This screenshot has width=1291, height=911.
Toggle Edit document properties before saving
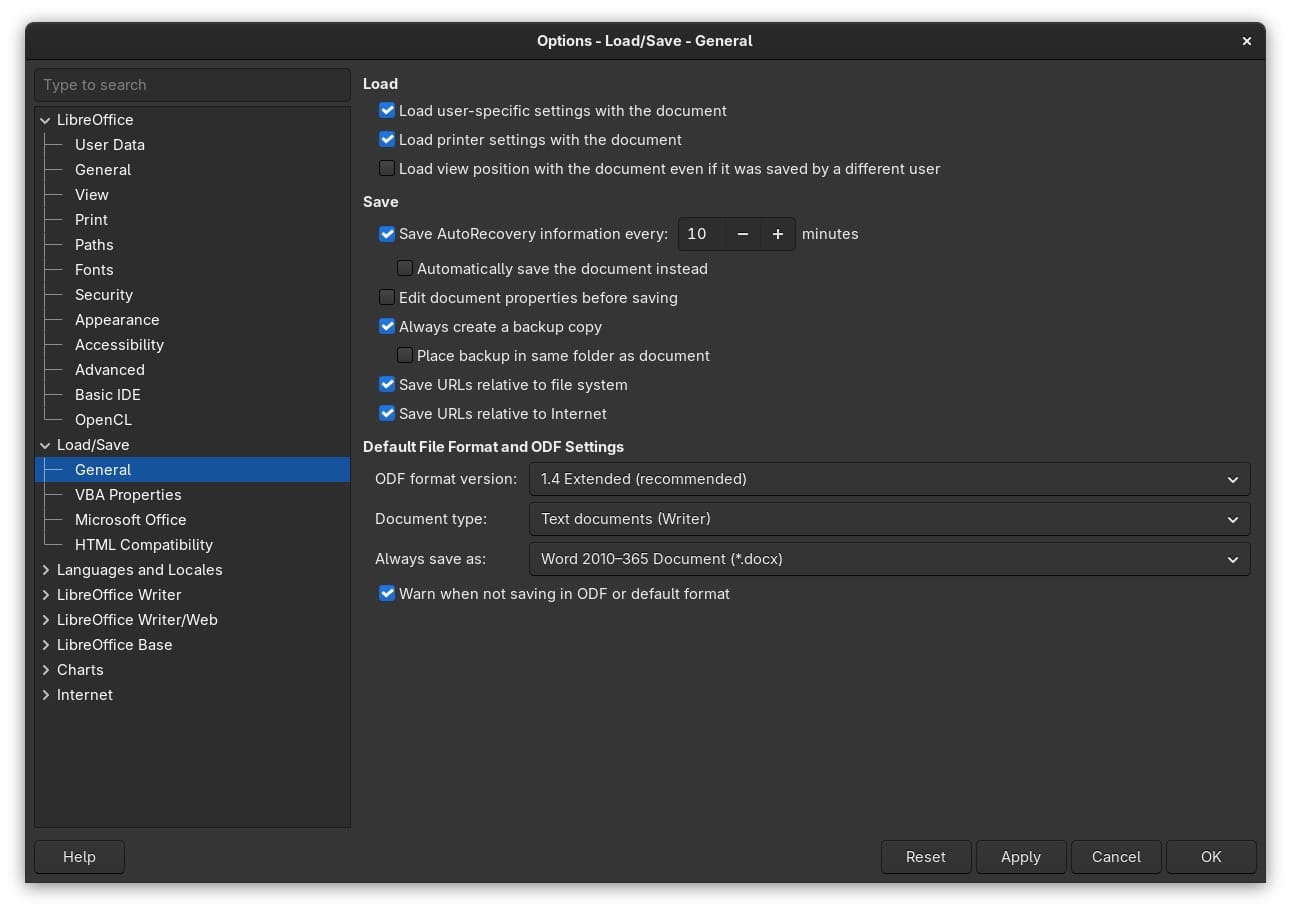[x=387, y=298]
